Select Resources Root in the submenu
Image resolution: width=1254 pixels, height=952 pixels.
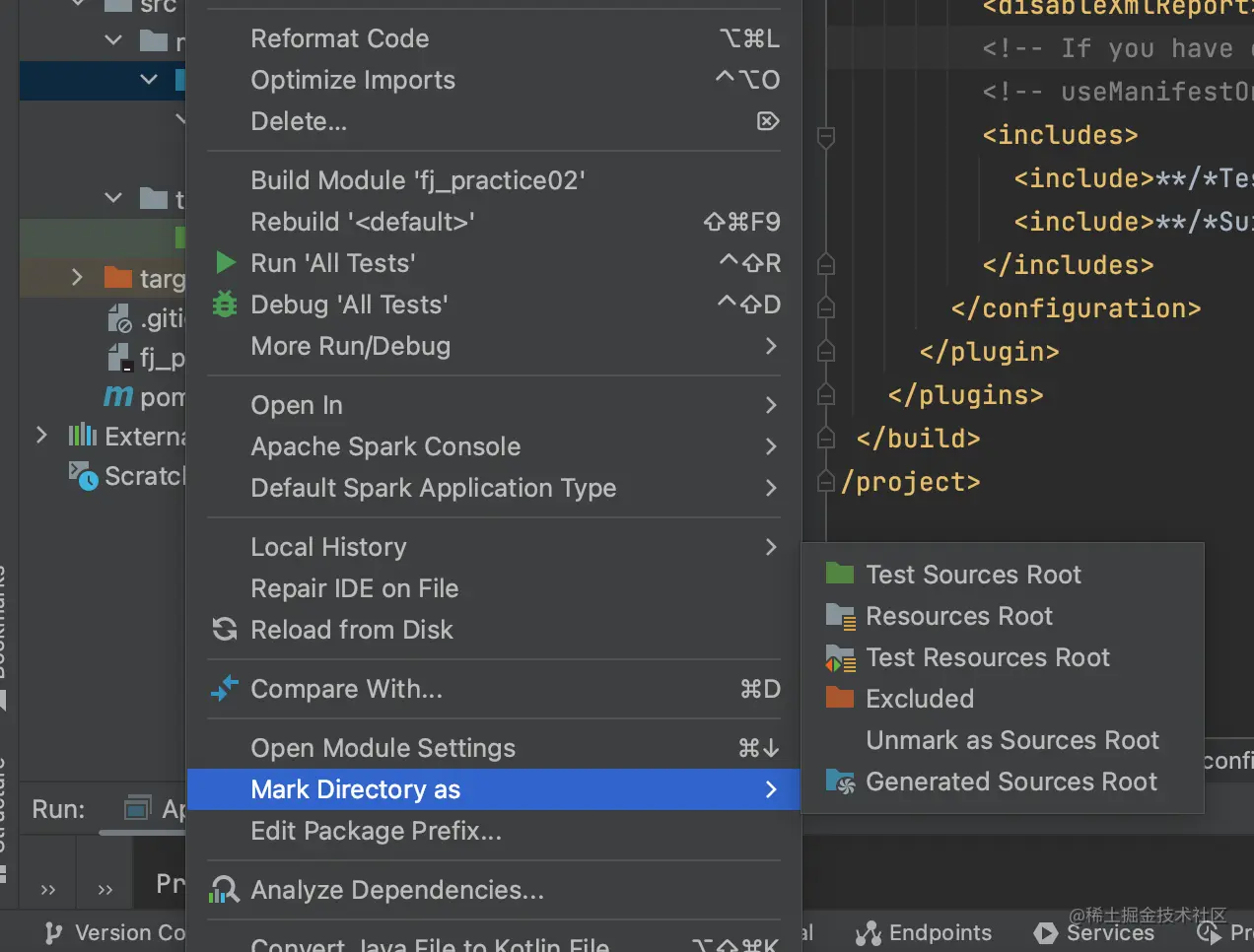click(958, 616)
